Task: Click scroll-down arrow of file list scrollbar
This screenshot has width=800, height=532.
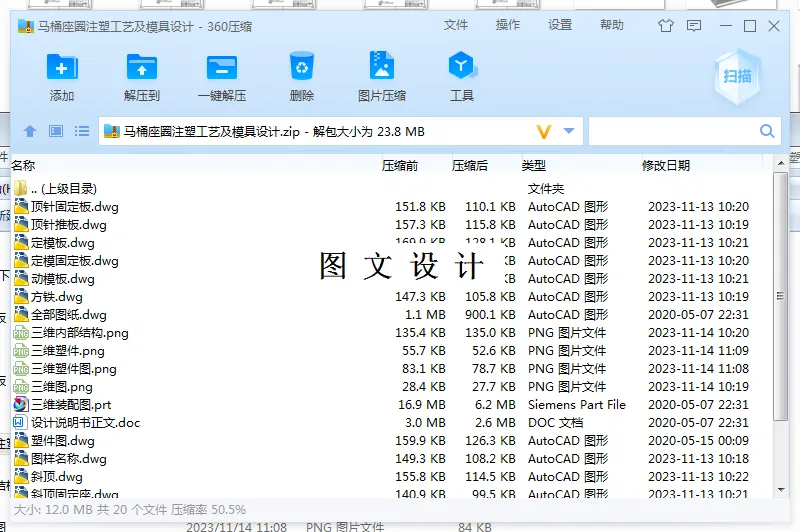Action: [781, 490]
